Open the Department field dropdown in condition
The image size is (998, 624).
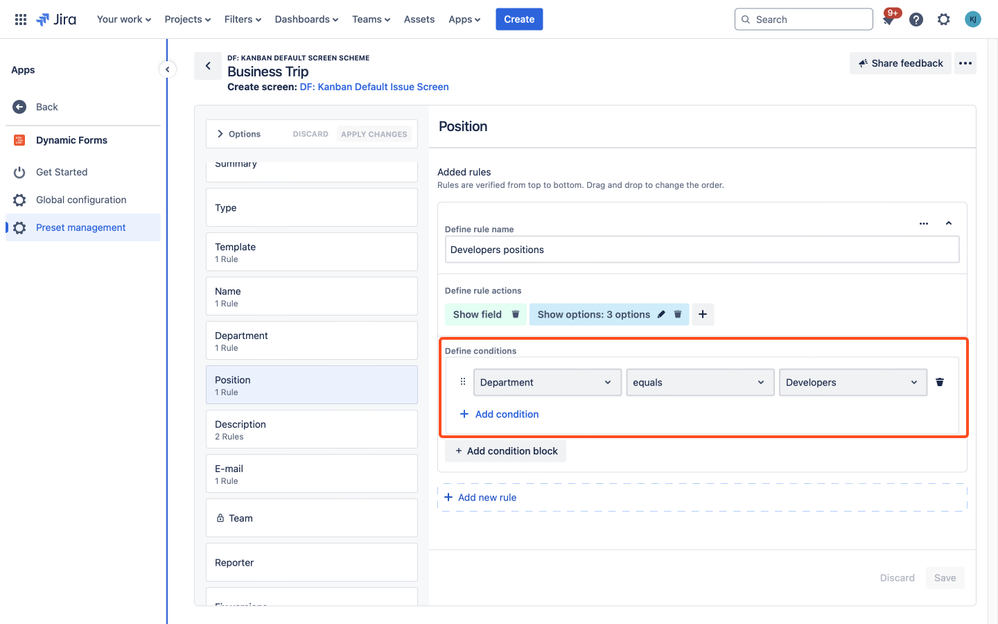547,382
